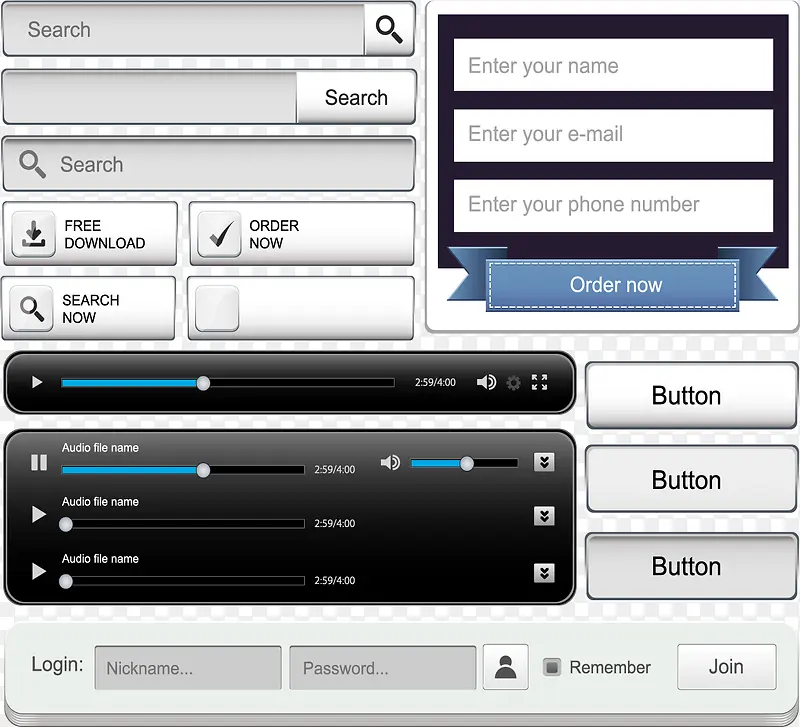Expand the third audio track's dropdown arrow
Screen dimensions: 800x727
click(x=544, y=573)
